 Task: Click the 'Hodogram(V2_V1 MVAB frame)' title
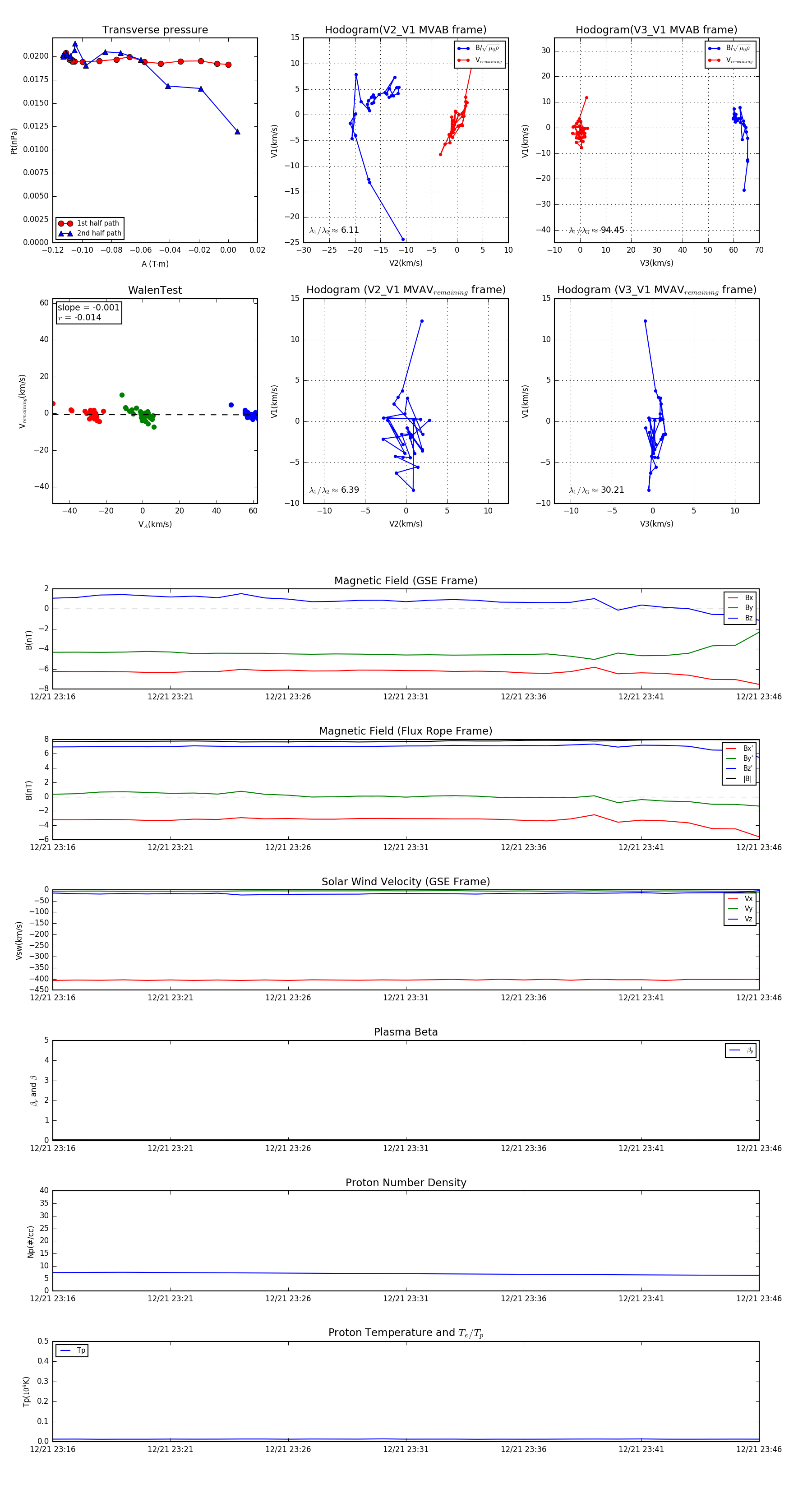(406, 30)
